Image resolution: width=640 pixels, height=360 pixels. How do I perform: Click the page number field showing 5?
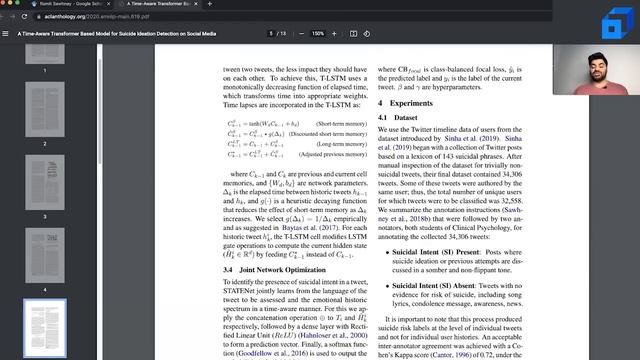(271, 33)
